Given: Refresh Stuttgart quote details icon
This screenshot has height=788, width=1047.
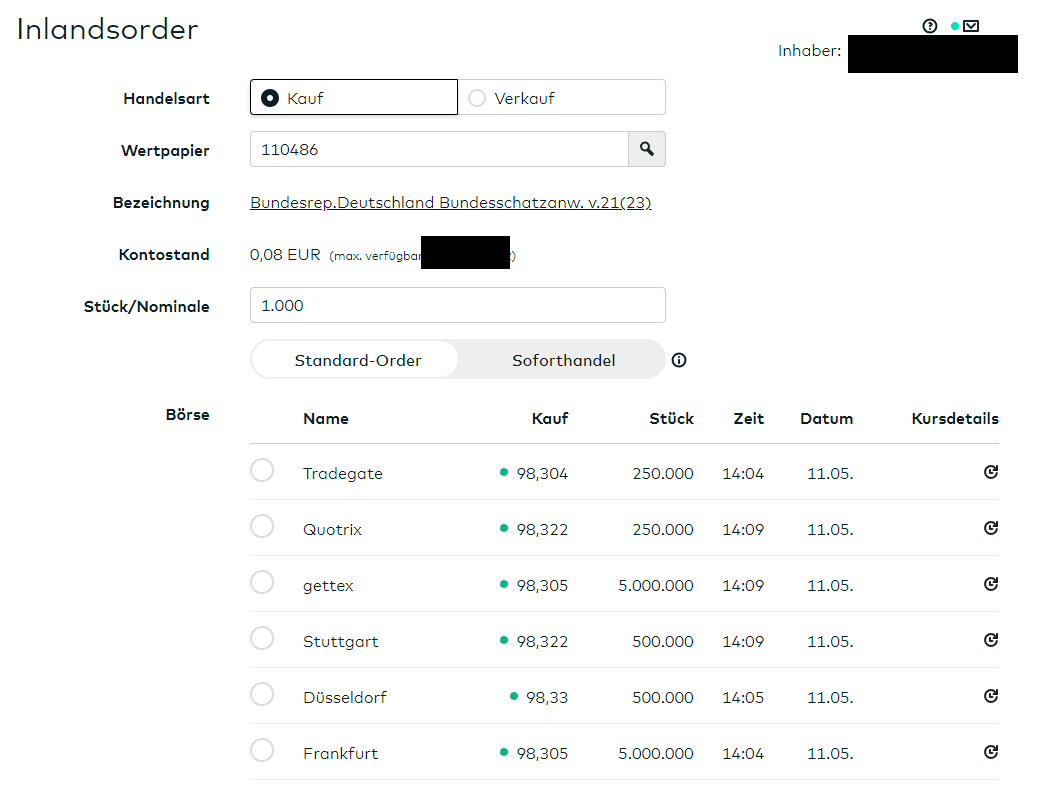Looking at the screenshot, I should pyautogui.click(x=991, y=640).
